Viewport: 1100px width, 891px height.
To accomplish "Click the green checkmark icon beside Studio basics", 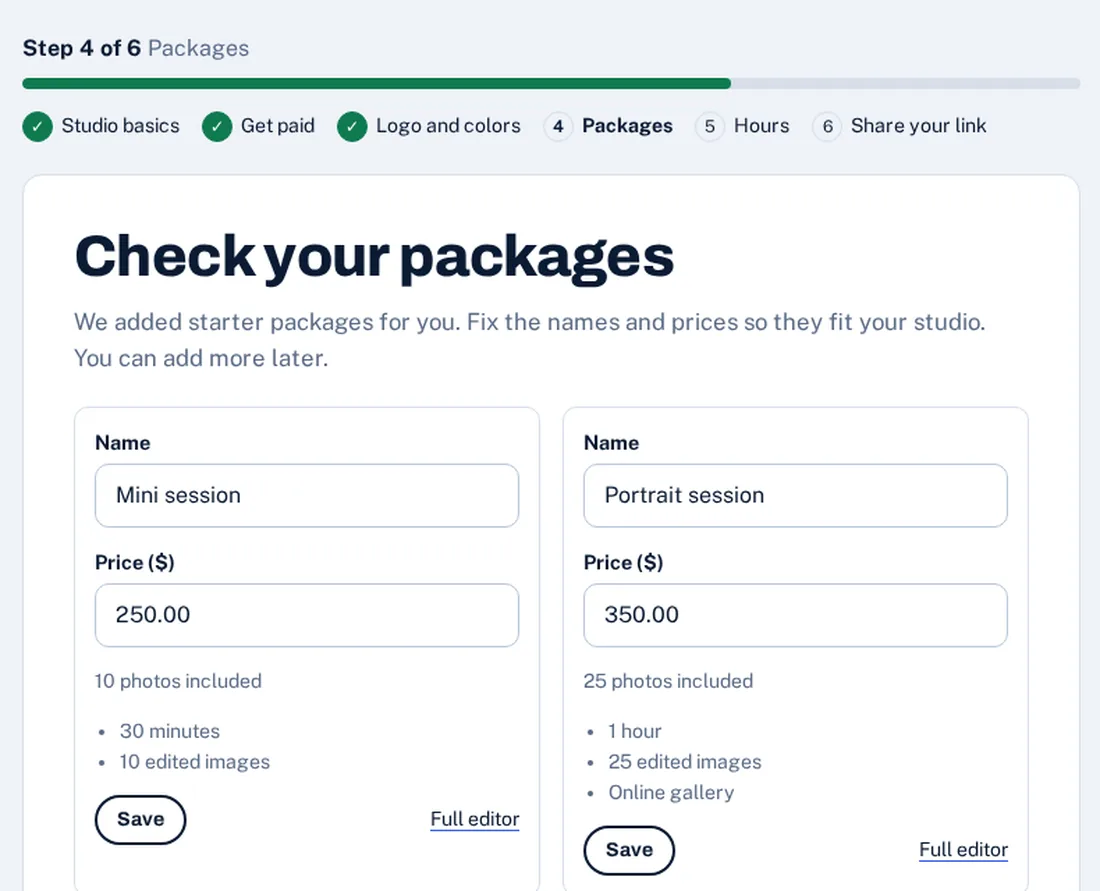I will (x=37, y=127).
